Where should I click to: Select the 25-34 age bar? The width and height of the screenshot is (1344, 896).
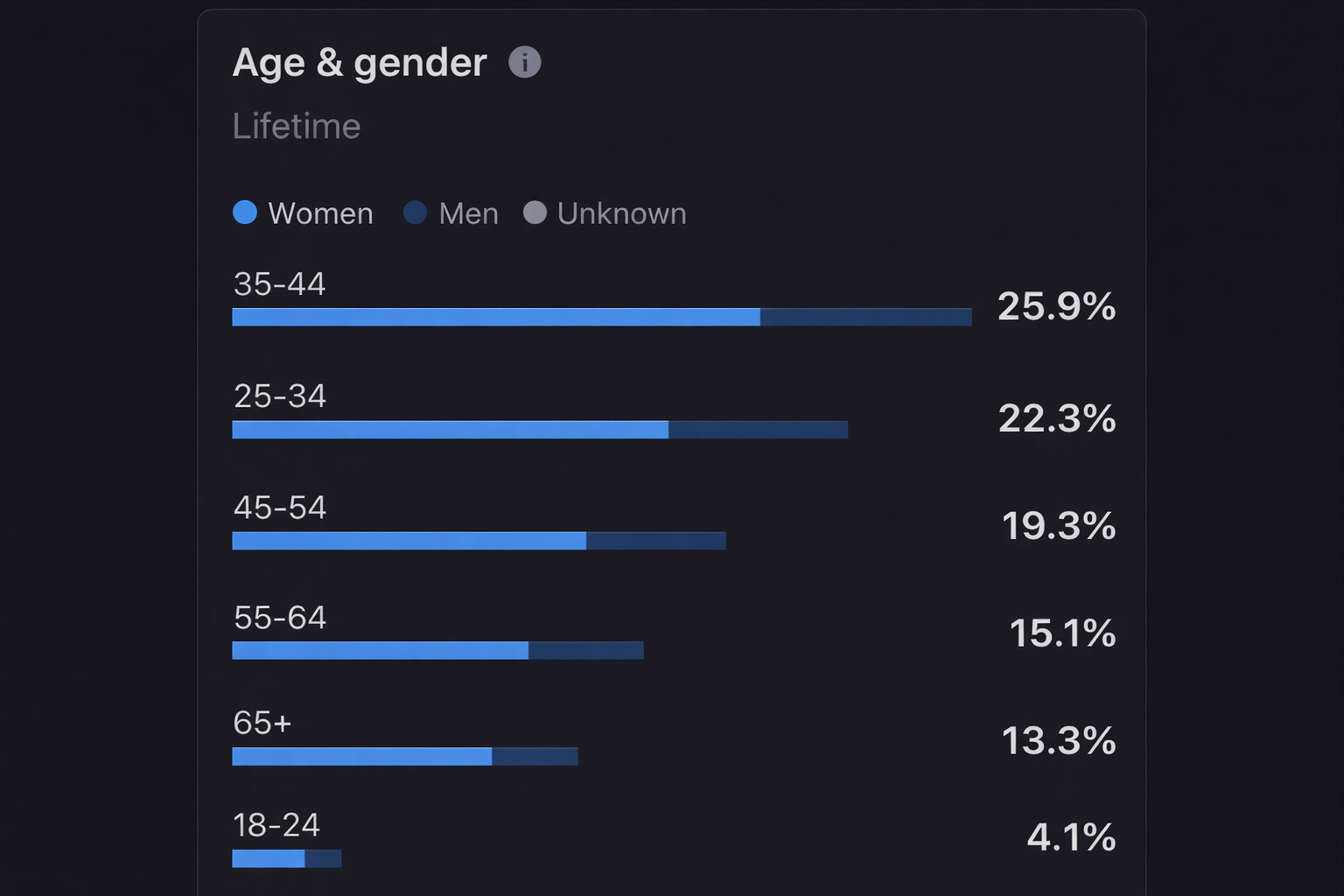(x=539, y=430)
